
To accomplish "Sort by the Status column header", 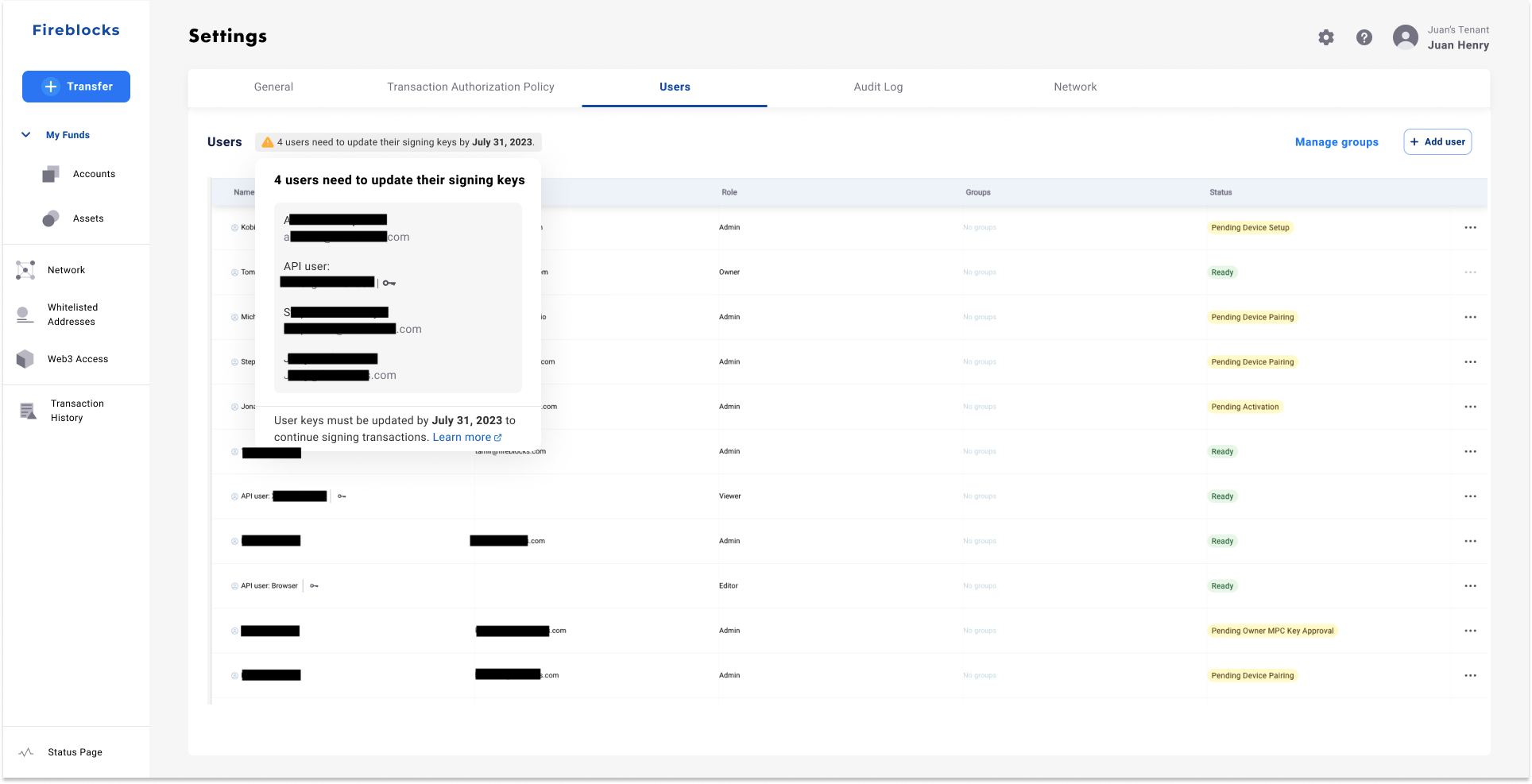I will click(x=1221, y=192).
